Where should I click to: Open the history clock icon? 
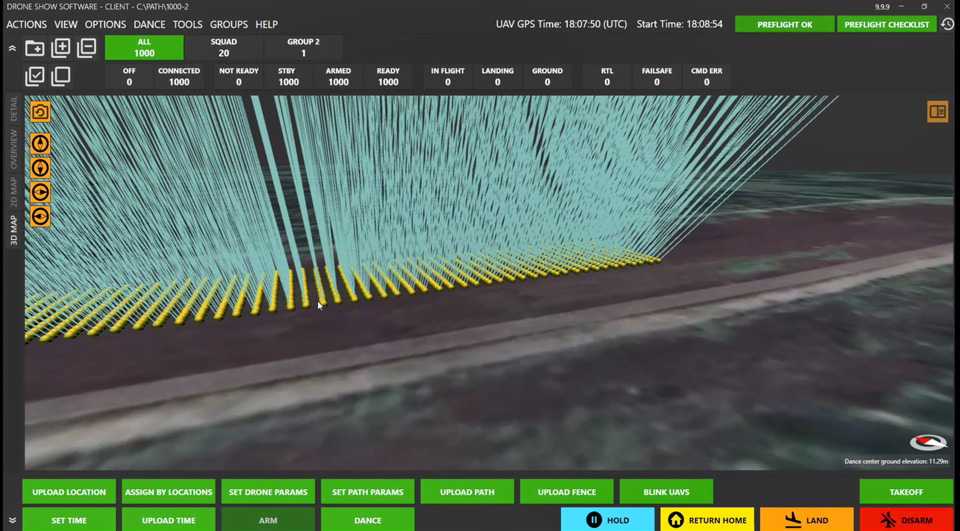point(947,24)
